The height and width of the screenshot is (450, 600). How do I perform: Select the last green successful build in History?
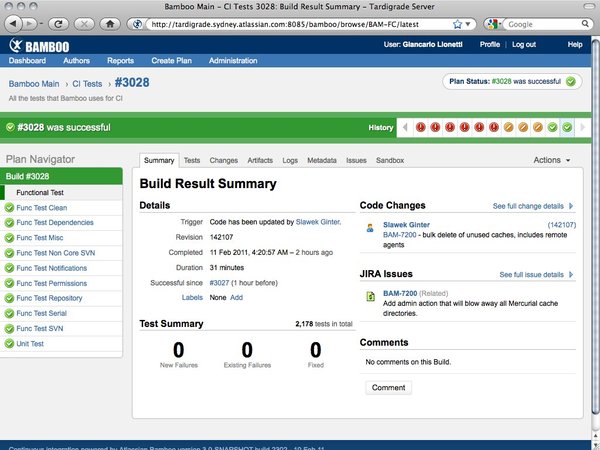(x=566, y=127)
